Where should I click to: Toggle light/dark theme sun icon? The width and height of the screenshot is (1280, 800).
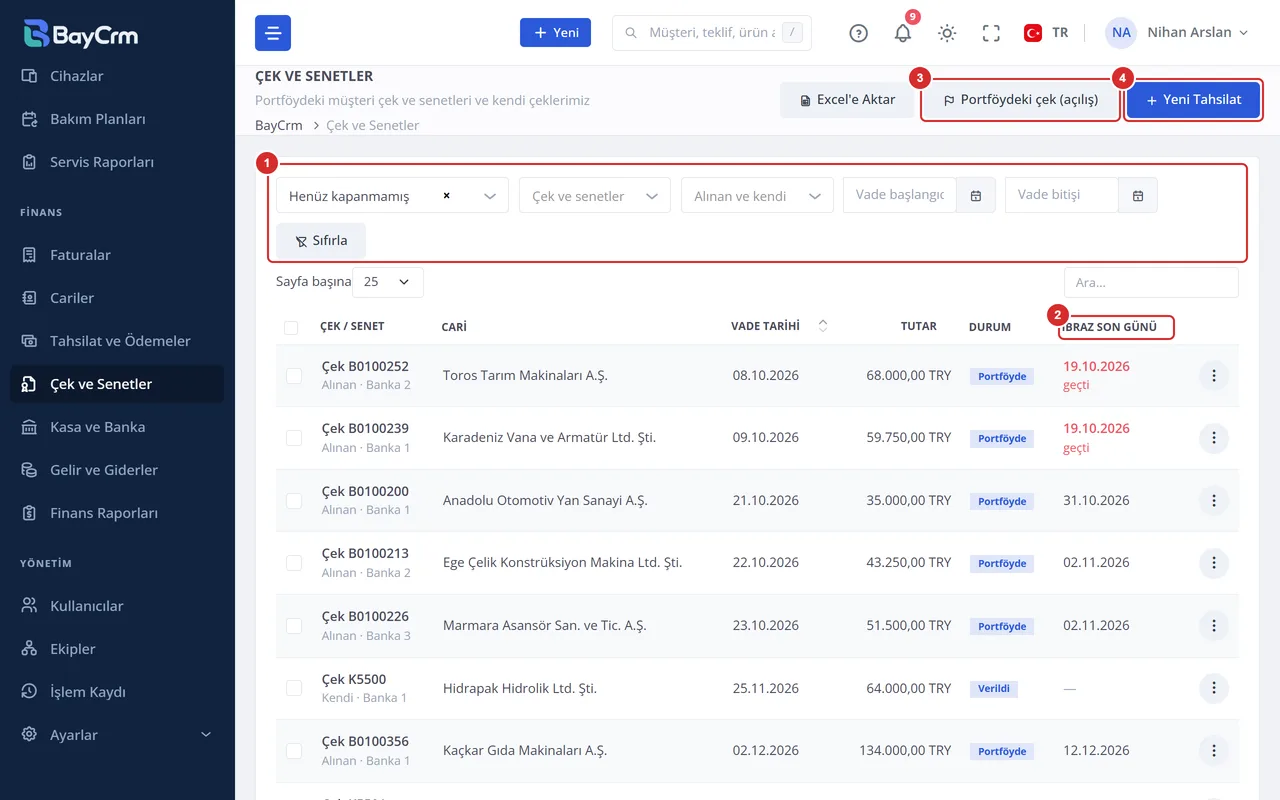tap(947, 33)
